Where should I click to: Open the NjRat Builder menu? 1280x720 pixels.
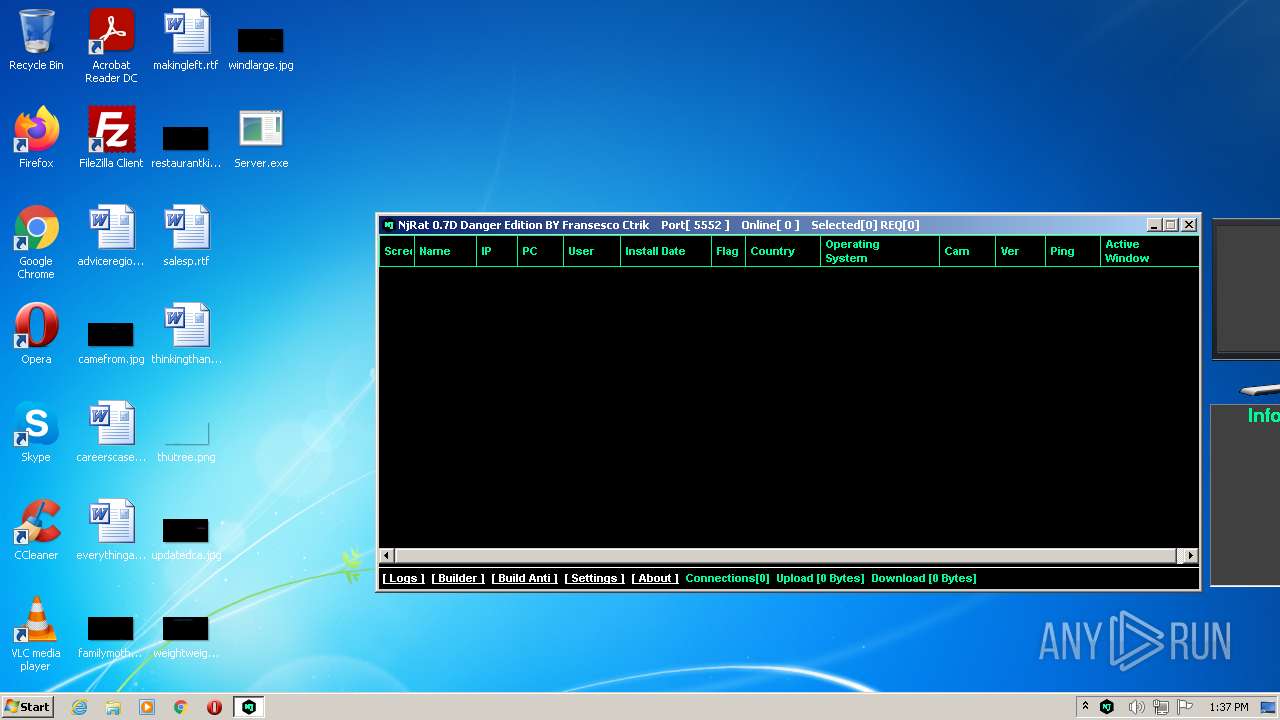[458, 578]
